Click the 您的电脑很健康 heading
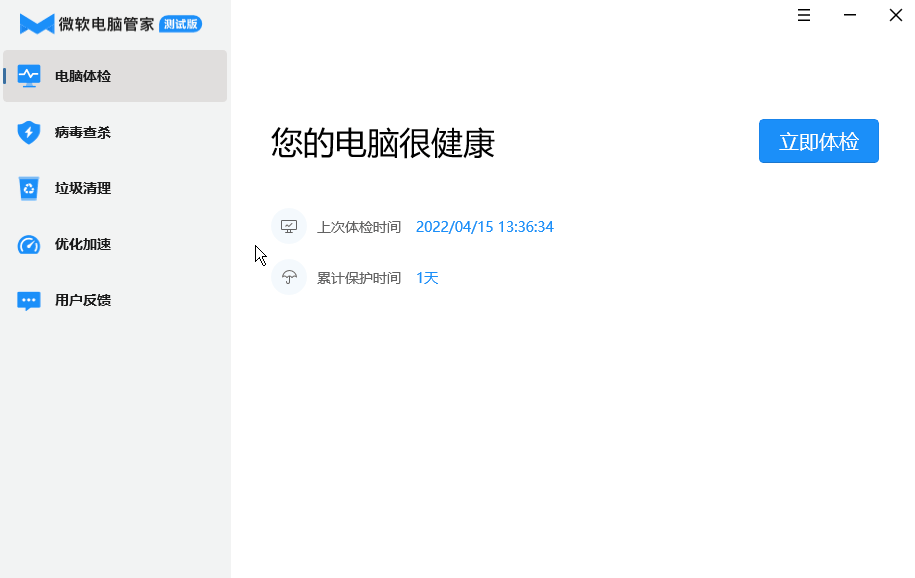This screenshot has width=915, height=578. pos(381,142)
